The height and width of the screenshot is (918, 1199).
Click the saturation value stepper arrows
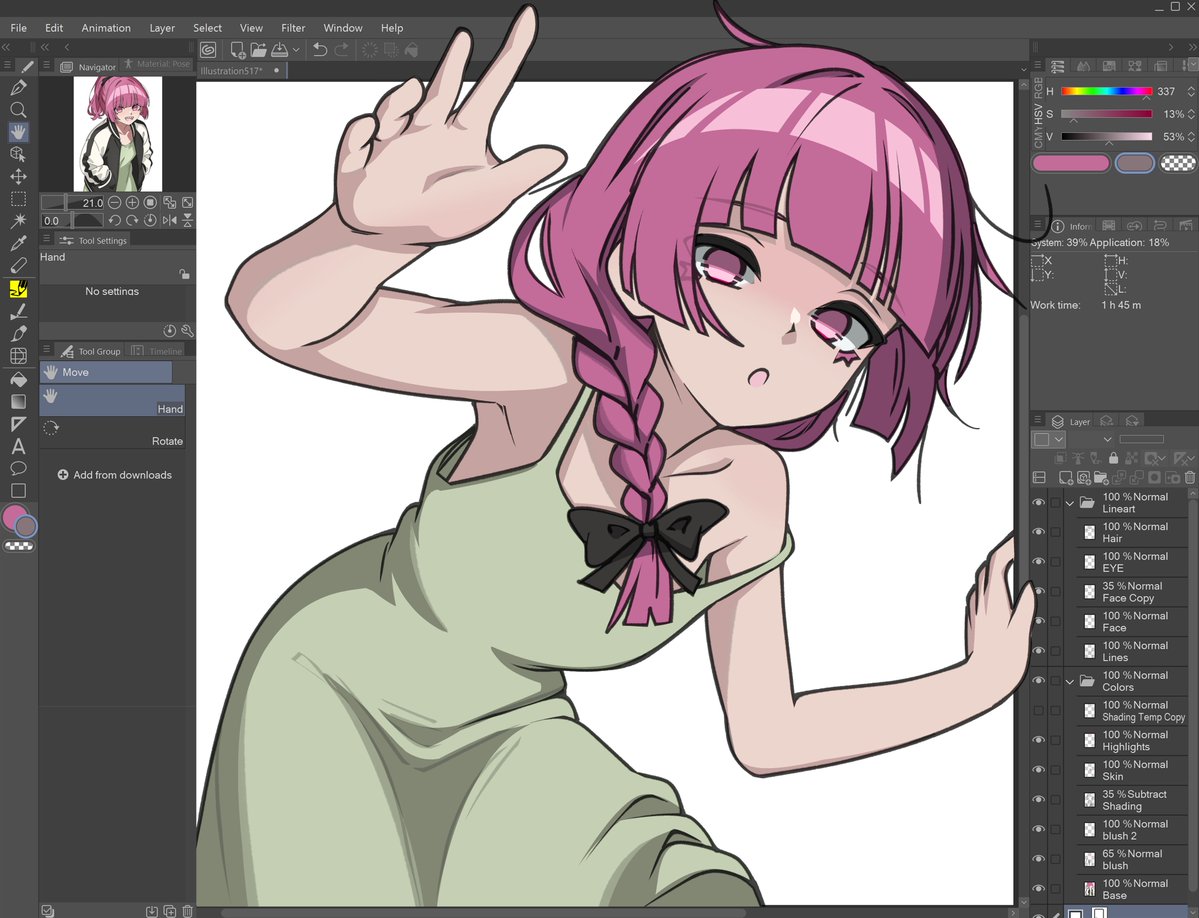1191,114
